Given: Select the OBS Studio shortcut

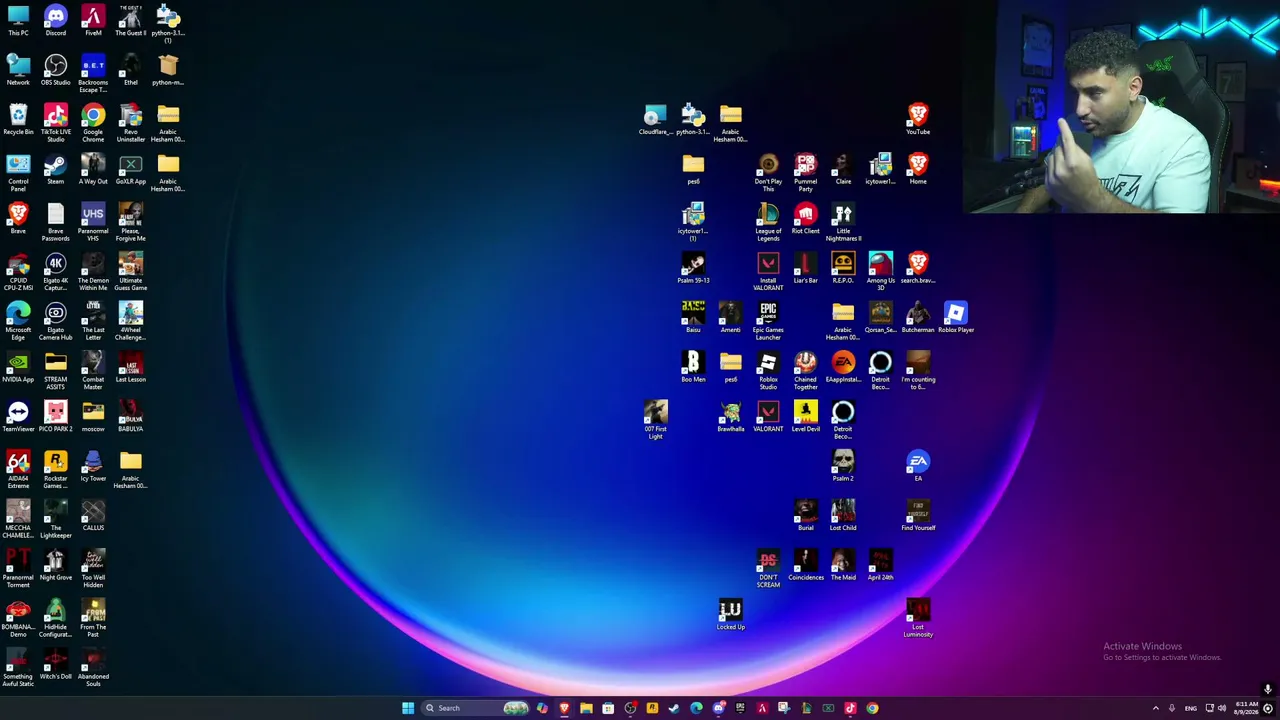Looking at the screenshot, I should tap(55, 70).
